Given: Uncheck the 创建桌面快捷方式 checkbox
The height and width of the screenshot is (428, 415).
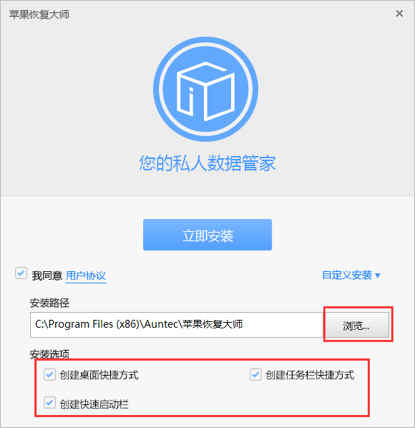Looking at the screenshot, I should pos(49,375).
